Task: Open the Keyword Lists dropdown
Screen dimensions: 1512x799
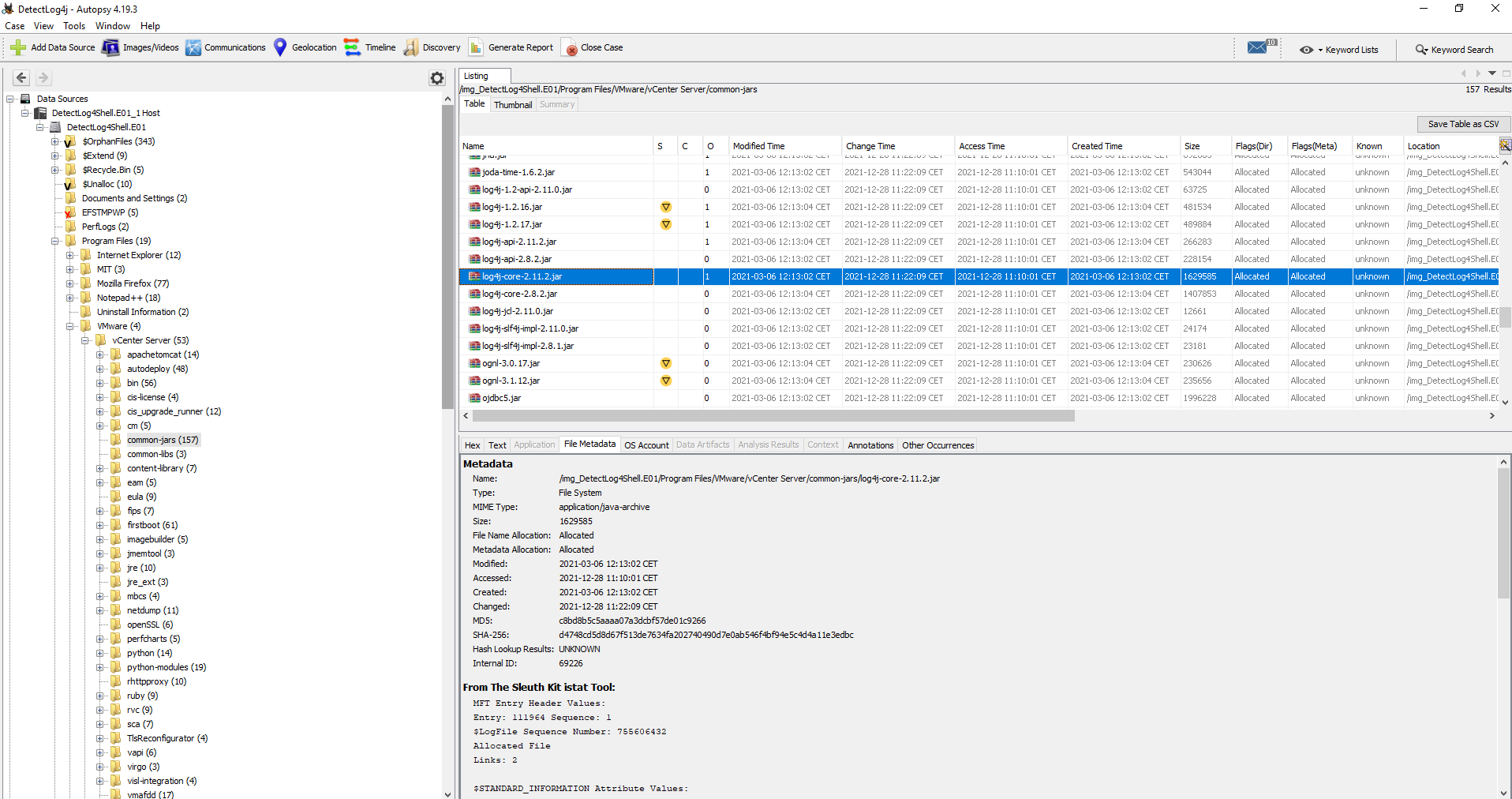Action: (x=1339, y=50)
